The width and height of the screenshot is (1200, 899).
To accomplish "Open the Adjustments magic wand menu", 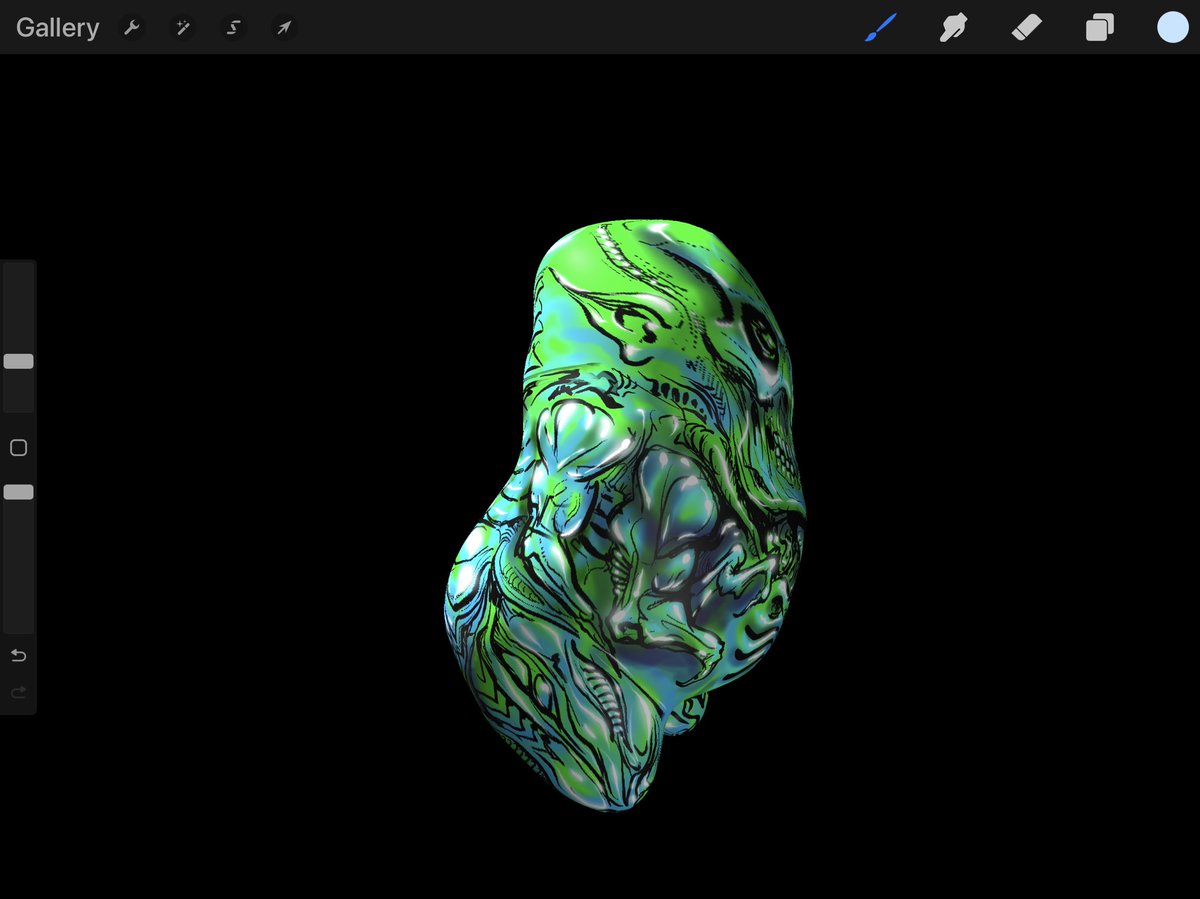I will (182, 28).
